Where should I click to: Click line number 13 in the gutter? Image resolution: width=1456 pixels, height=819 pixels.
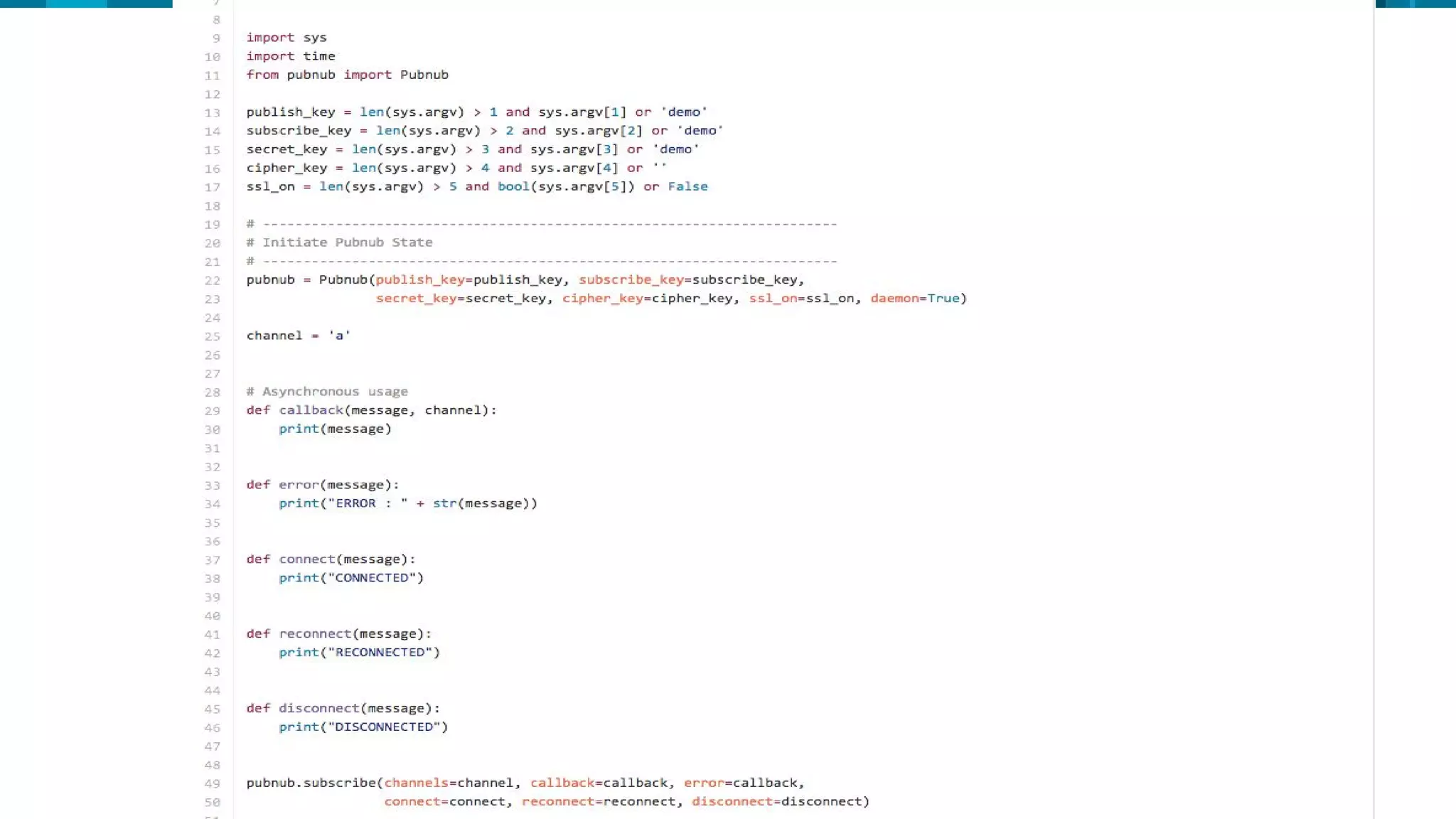(x=212, y=113)
